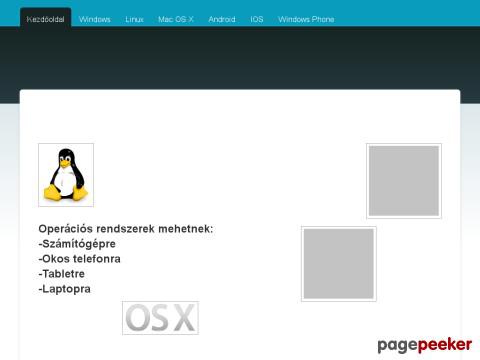This screenshot has height=360, width=480.
Task: Click the word 'page' in gray logo
Action: (x=397, y=346)
